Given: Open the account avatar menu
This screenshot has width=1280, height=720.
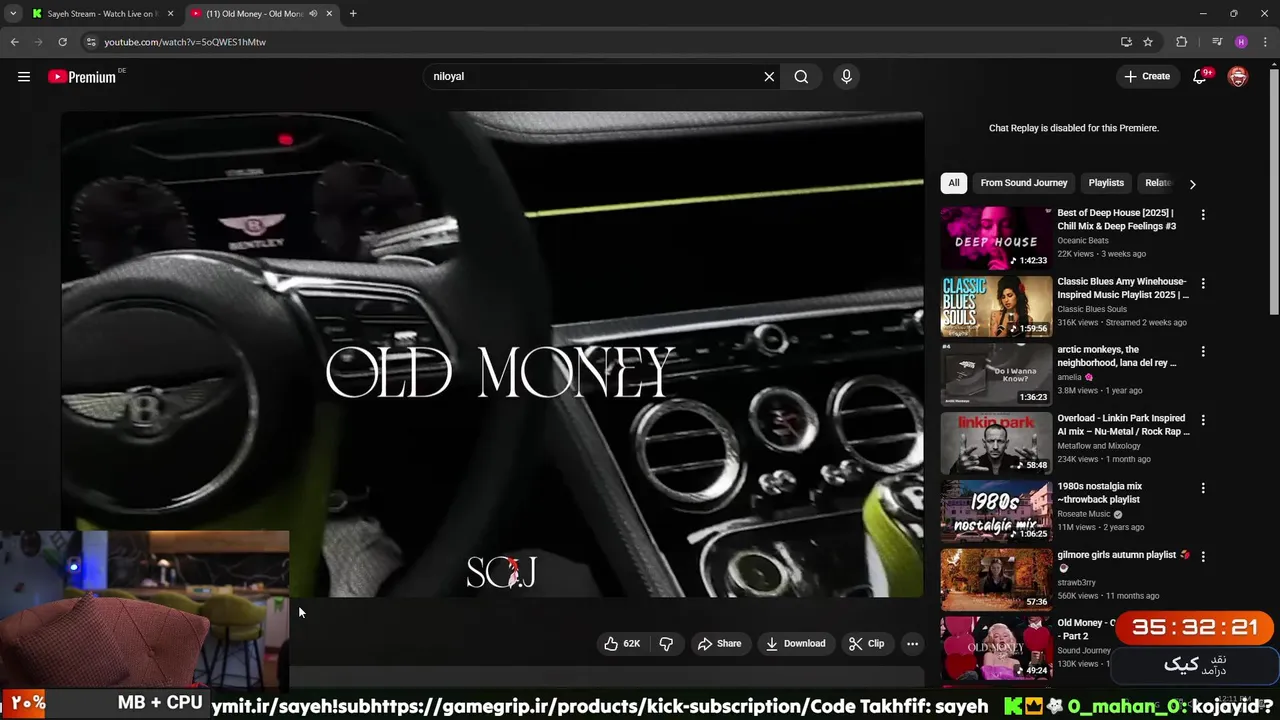Looking at the screenshot, I should tap(1238, 77).
